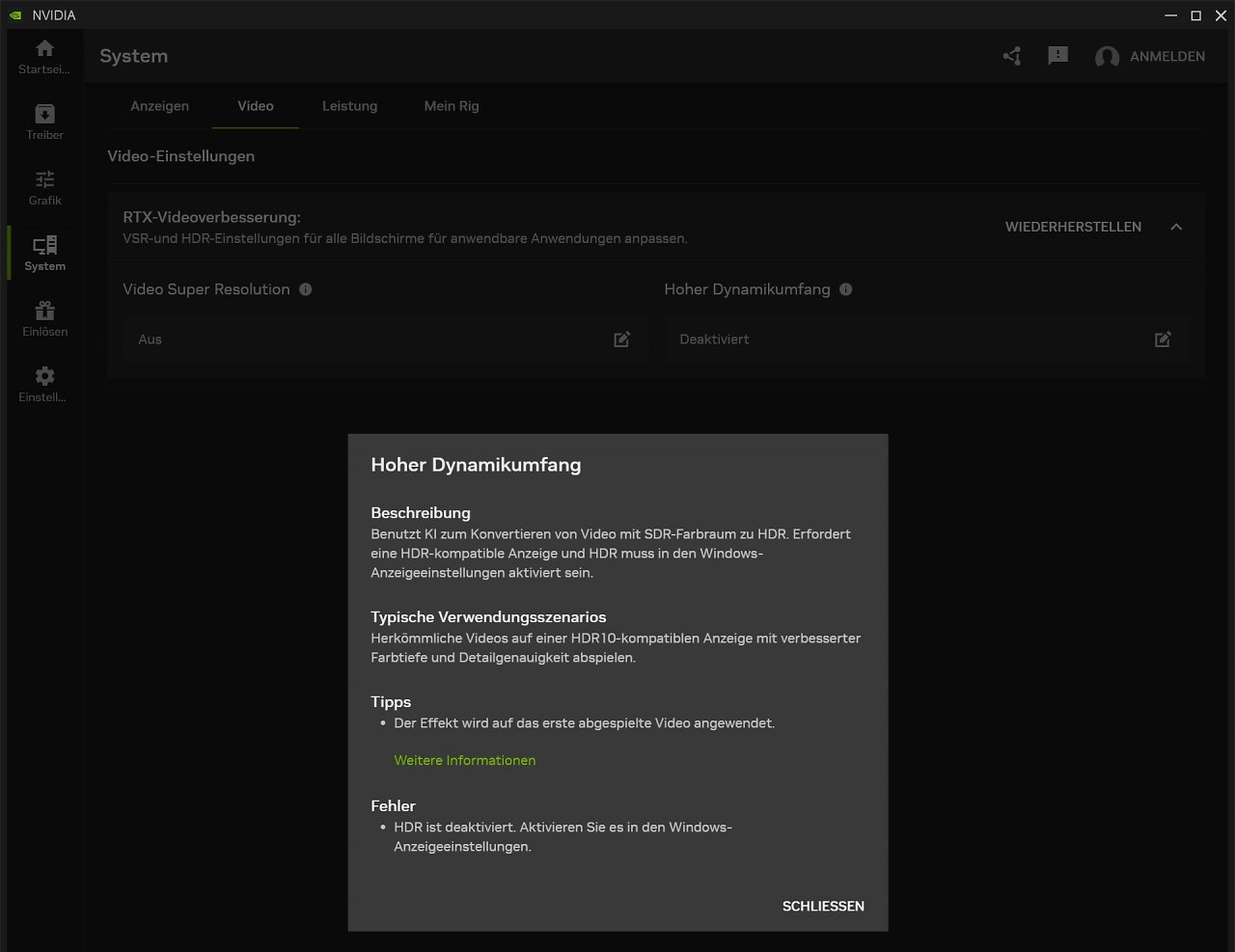Minimize the NVIDIA app window
1235x952 pixels.
(1170, 15)
